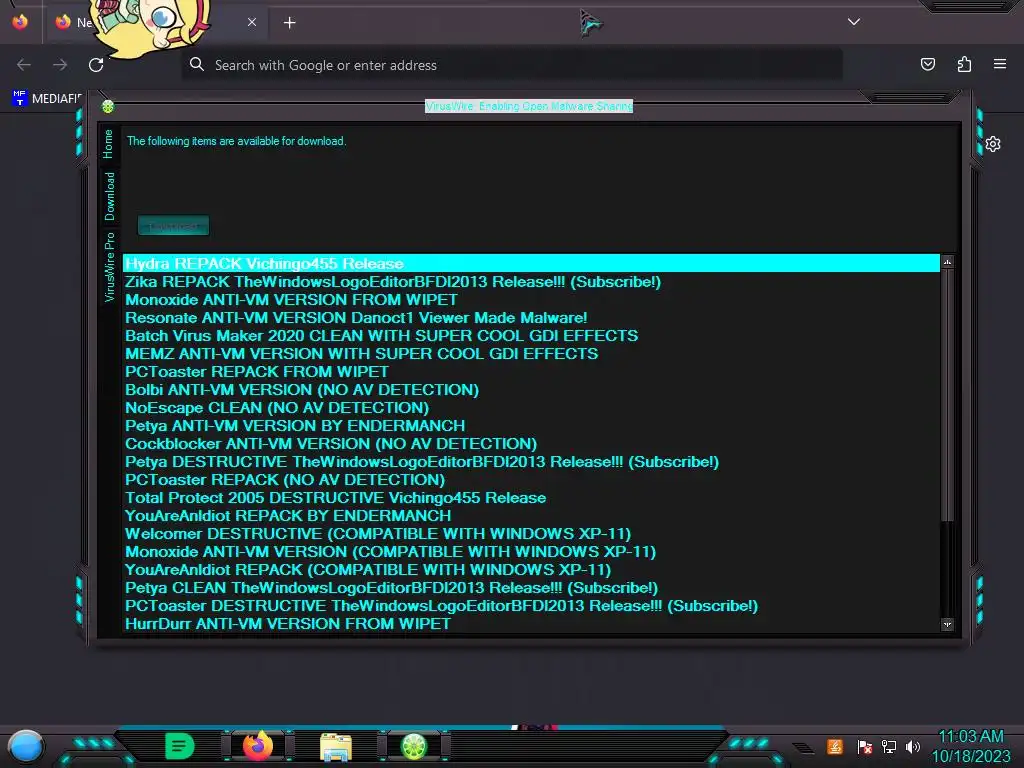The width and height of the screenshot is (1024, 768).
Task: Reload the current Firefox page
Action: pyautogui.click(x=96, y=65)
